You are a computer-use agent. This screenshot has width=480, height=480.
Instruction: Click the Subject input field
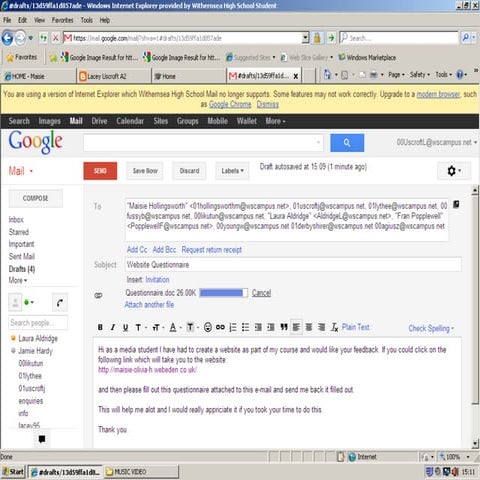tap(293, 265)
